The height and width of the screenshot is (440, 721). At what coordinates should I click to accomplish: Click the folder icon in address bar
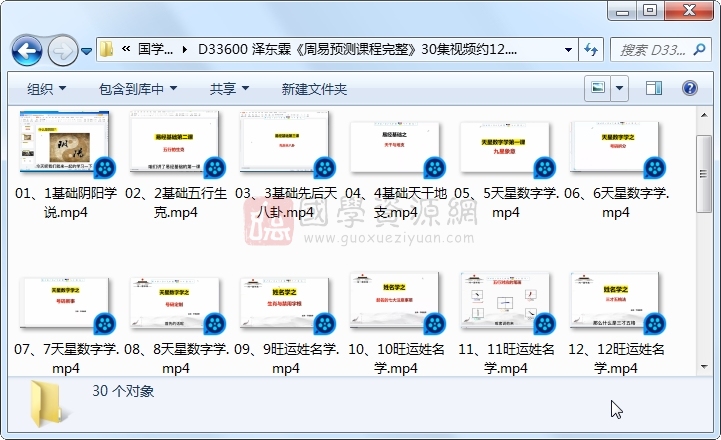(x=107, y=49)
